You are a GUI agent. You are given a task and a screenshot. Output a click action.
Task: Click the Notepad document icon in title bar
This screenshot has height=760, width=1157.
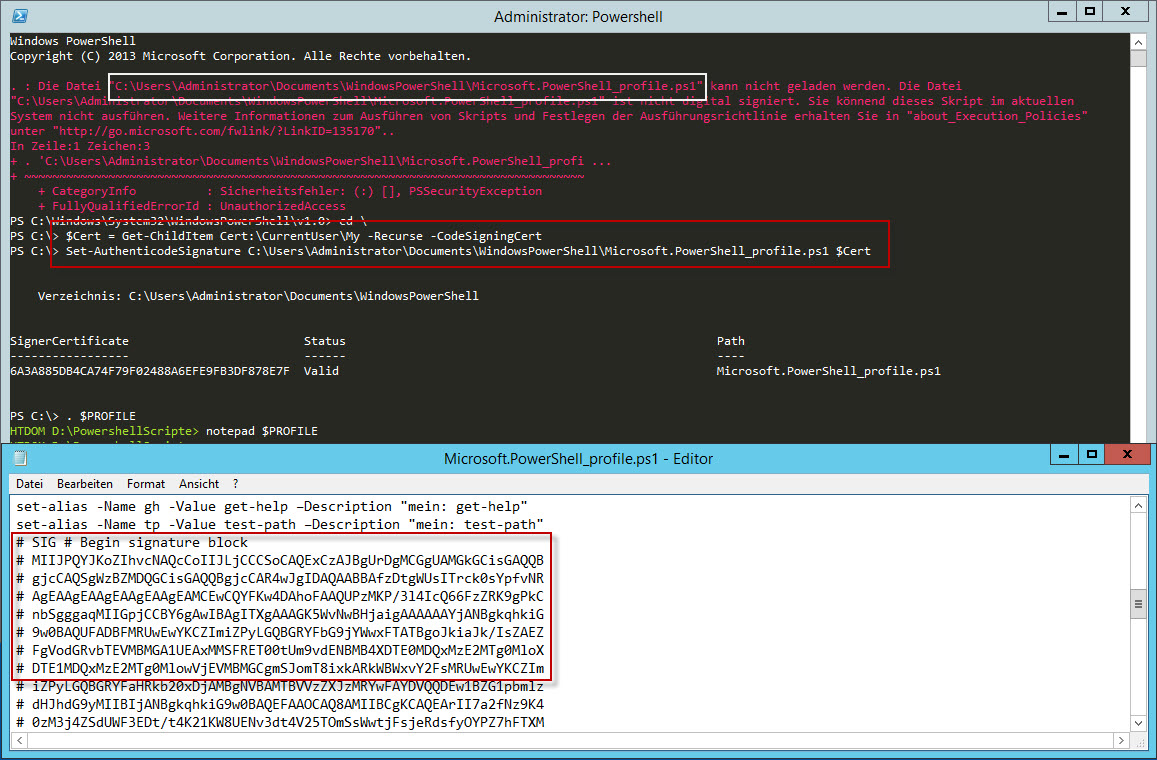coord(21,458)
